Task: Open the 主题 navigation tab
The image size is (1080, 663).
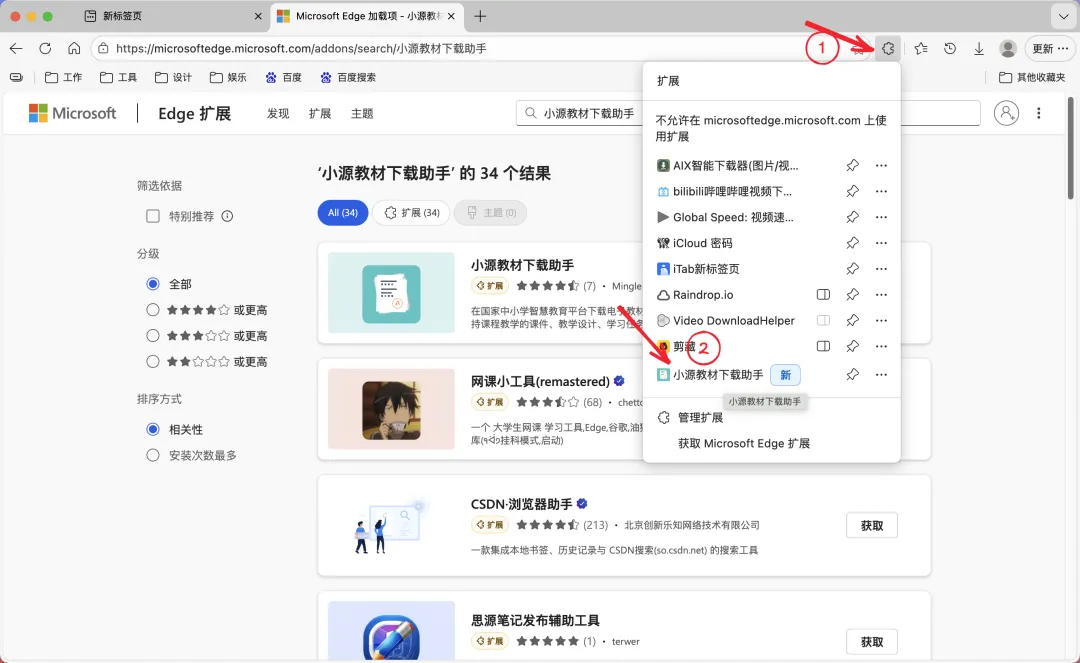Action: coord(362,114)
